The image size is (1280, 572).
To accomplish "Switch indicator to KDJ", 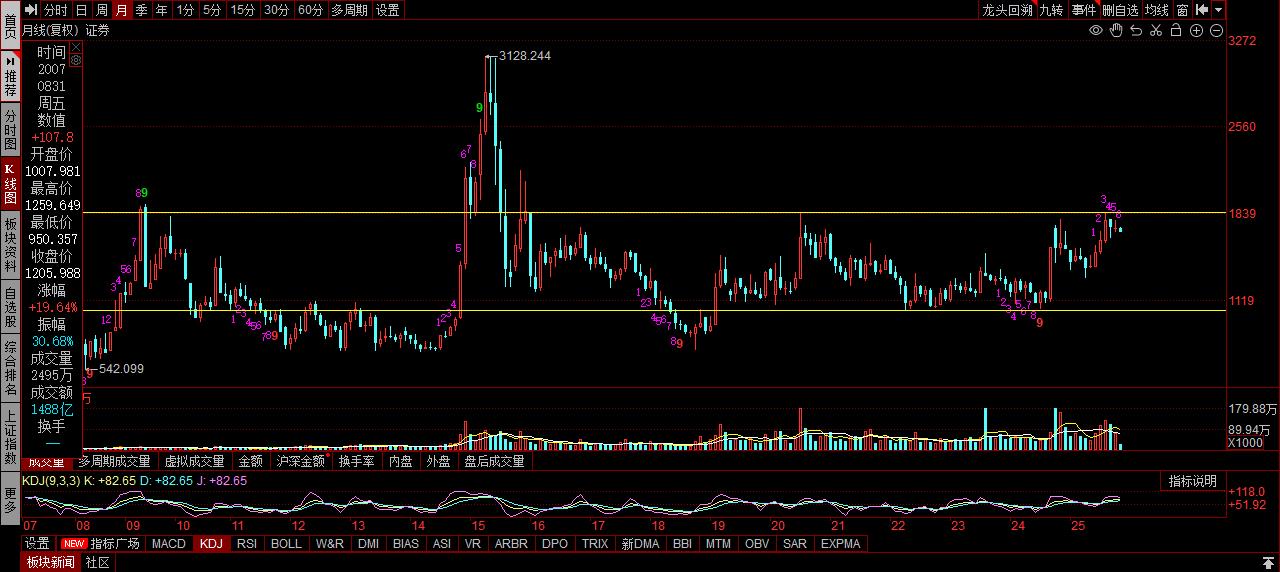I will pyautogui.click(x=211, y=544).
